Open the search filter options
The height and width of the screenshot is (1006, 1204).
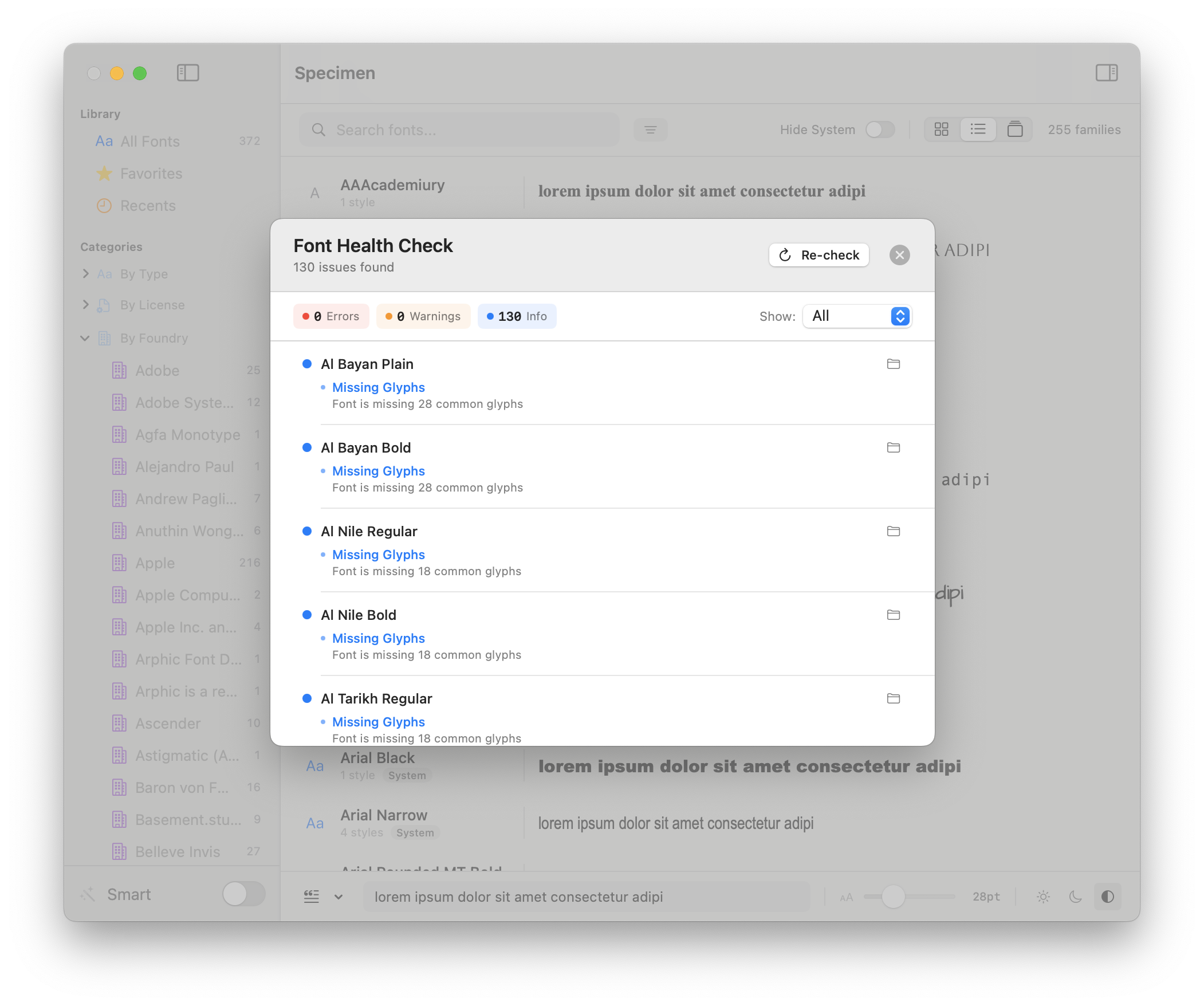tap(651, 129)
